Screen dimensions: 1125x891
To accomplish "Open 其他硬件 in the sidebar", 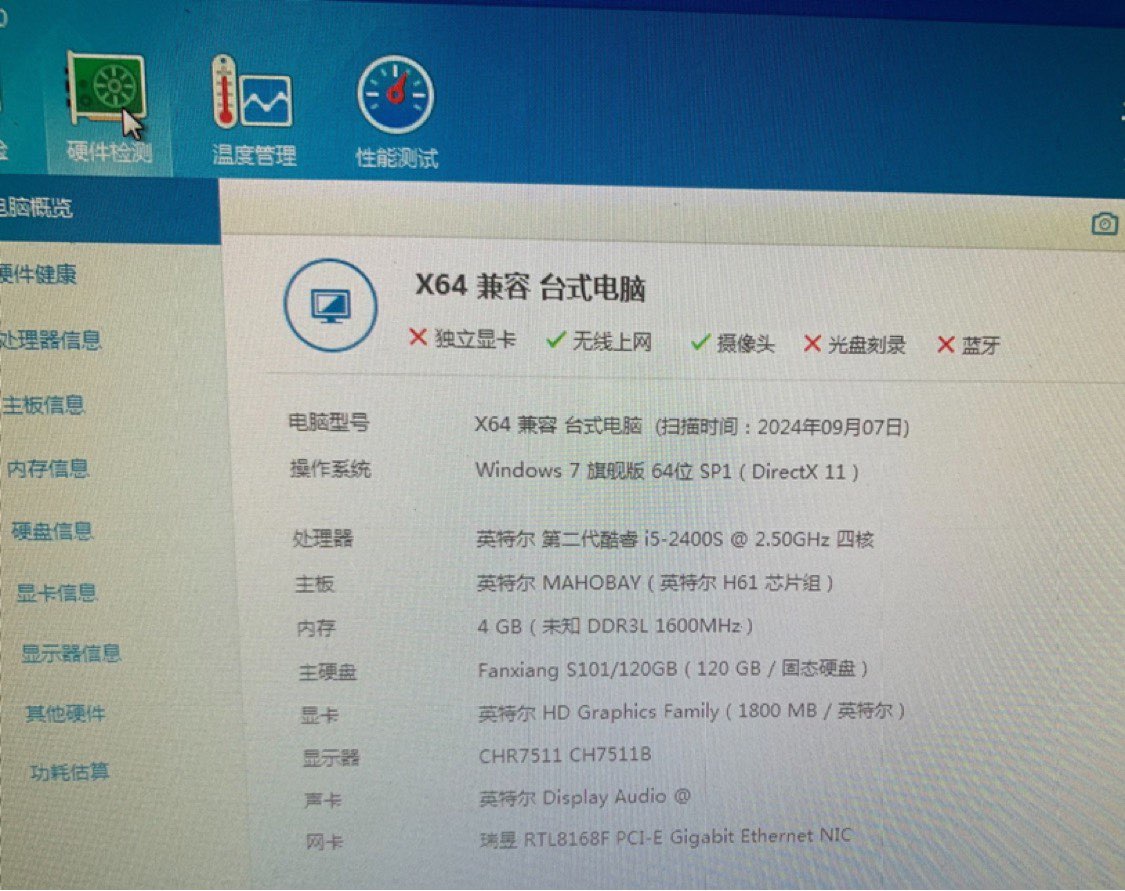I will [x=65, y=714].
